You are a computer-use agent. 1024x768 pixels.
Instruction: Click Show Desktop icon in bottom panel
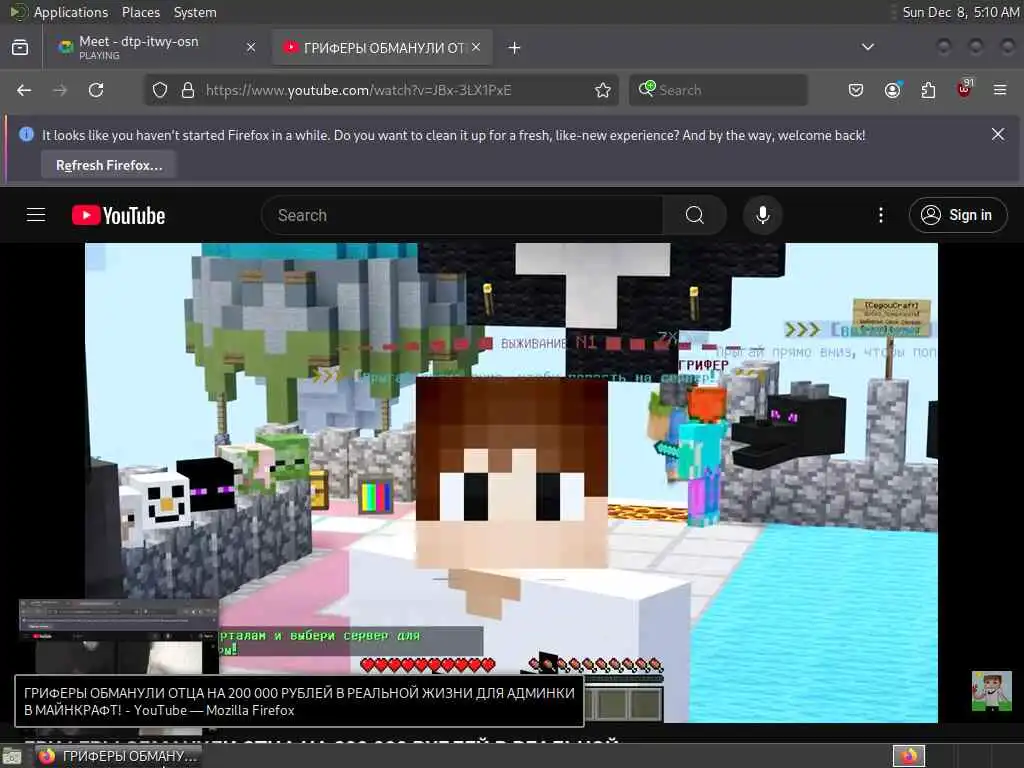[12, 756]
